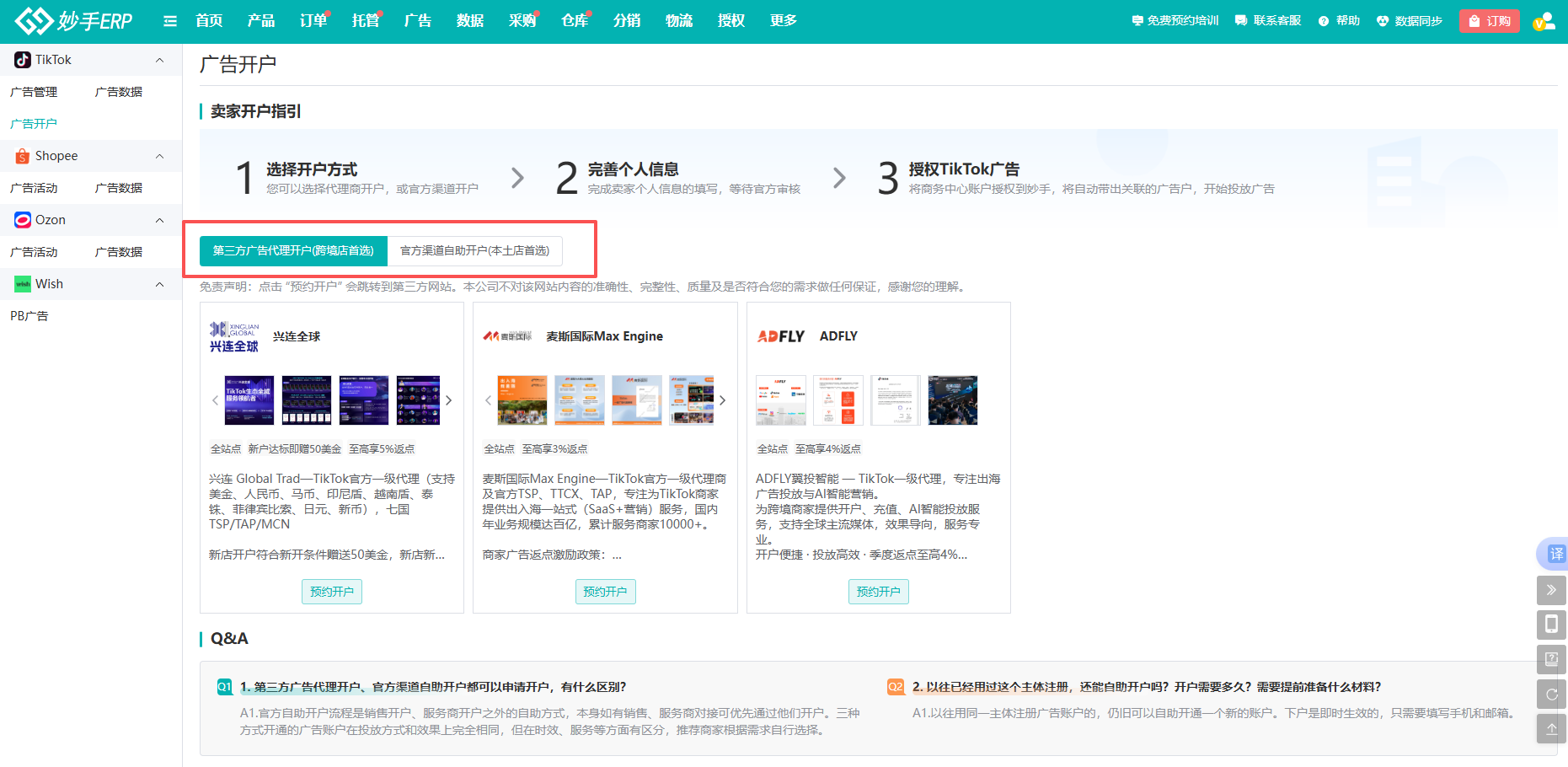Click the hamburger menu icon beside the logo

[x=170, y=21]
